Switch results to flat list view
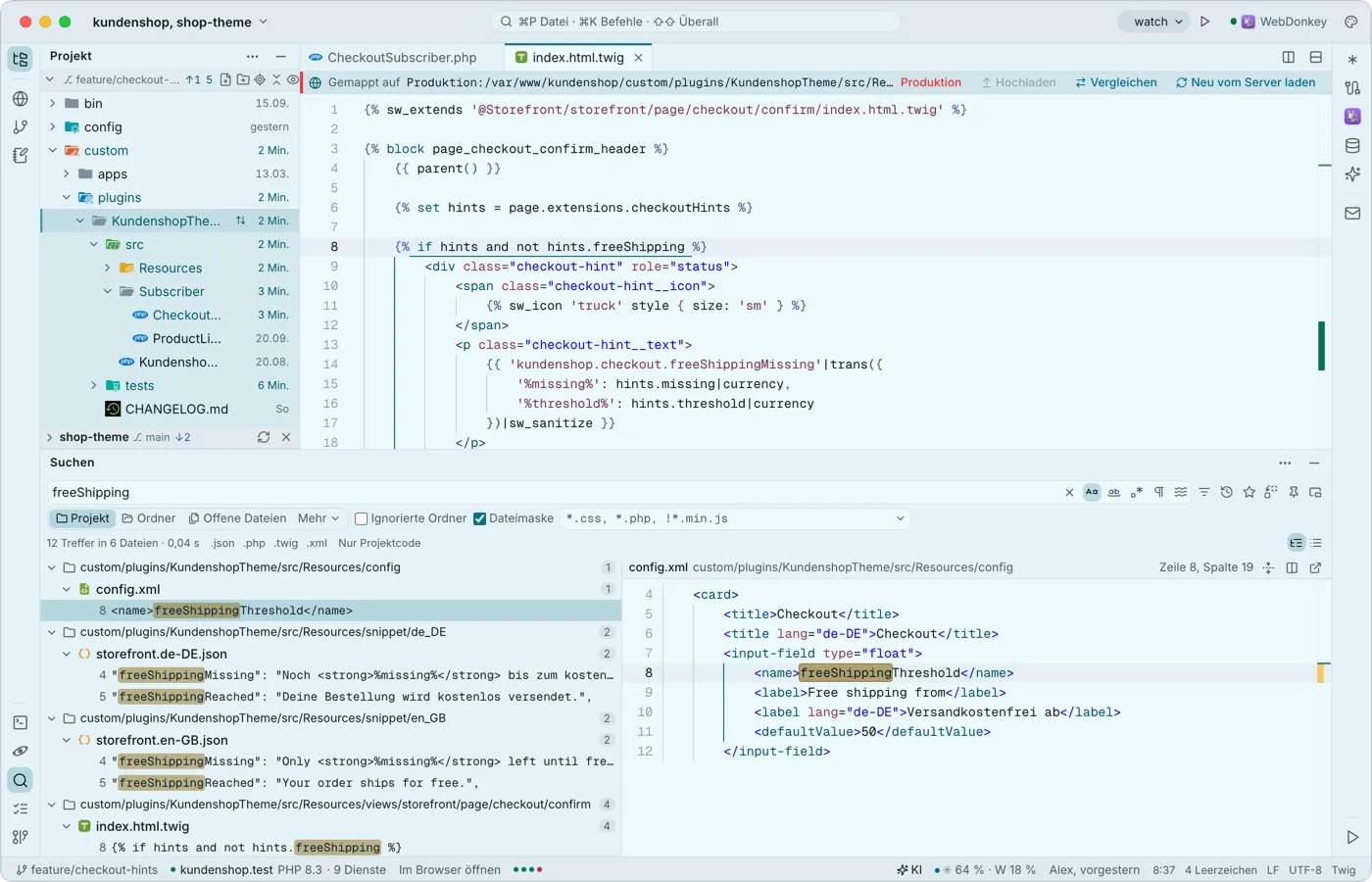 (x=1316, y=543)
